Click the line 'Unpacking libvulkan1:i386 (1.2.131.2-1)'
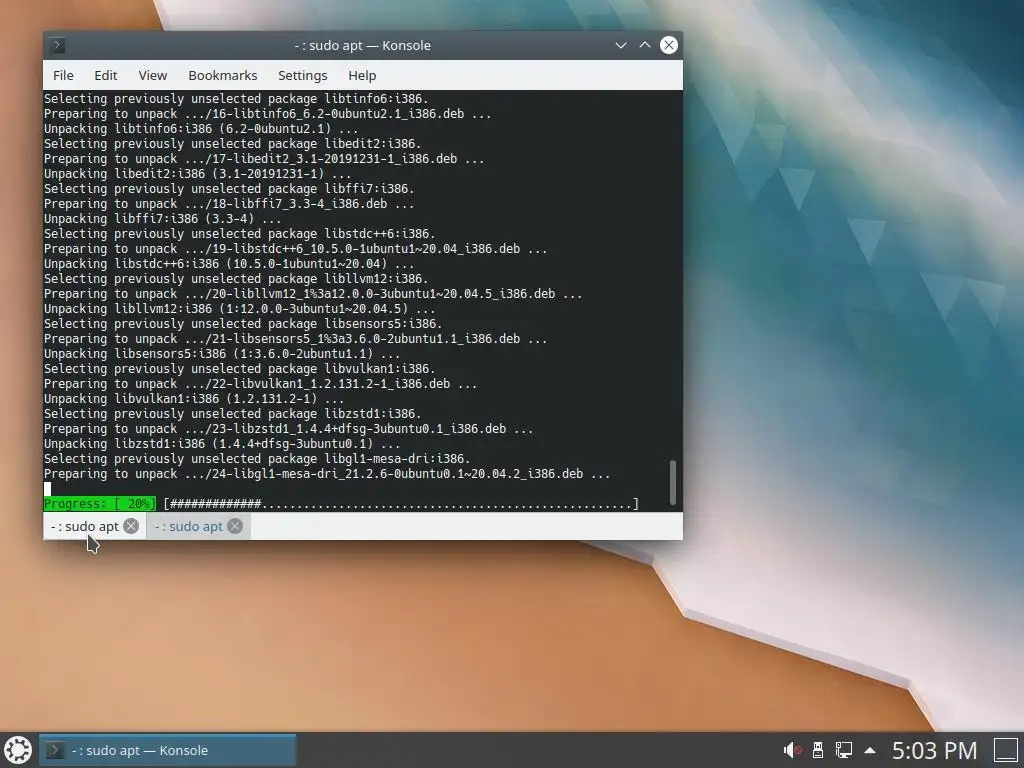 pos(194,399)
